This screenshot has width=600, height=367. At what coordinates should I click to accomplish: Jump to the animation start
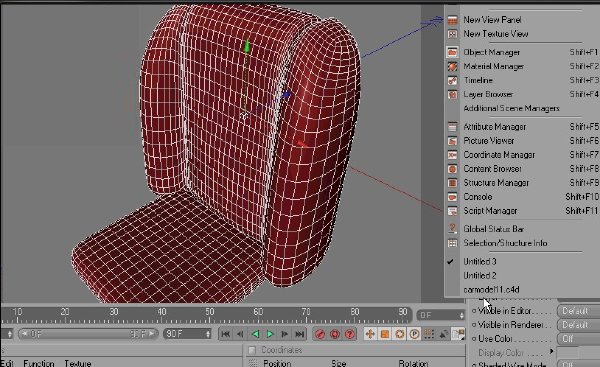[x=225, y=334]
